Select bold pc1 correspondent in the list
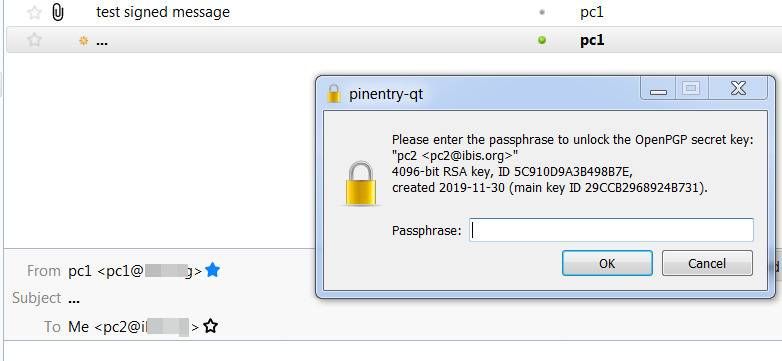Viewport: 782px width, 361px height. point(592,40)
